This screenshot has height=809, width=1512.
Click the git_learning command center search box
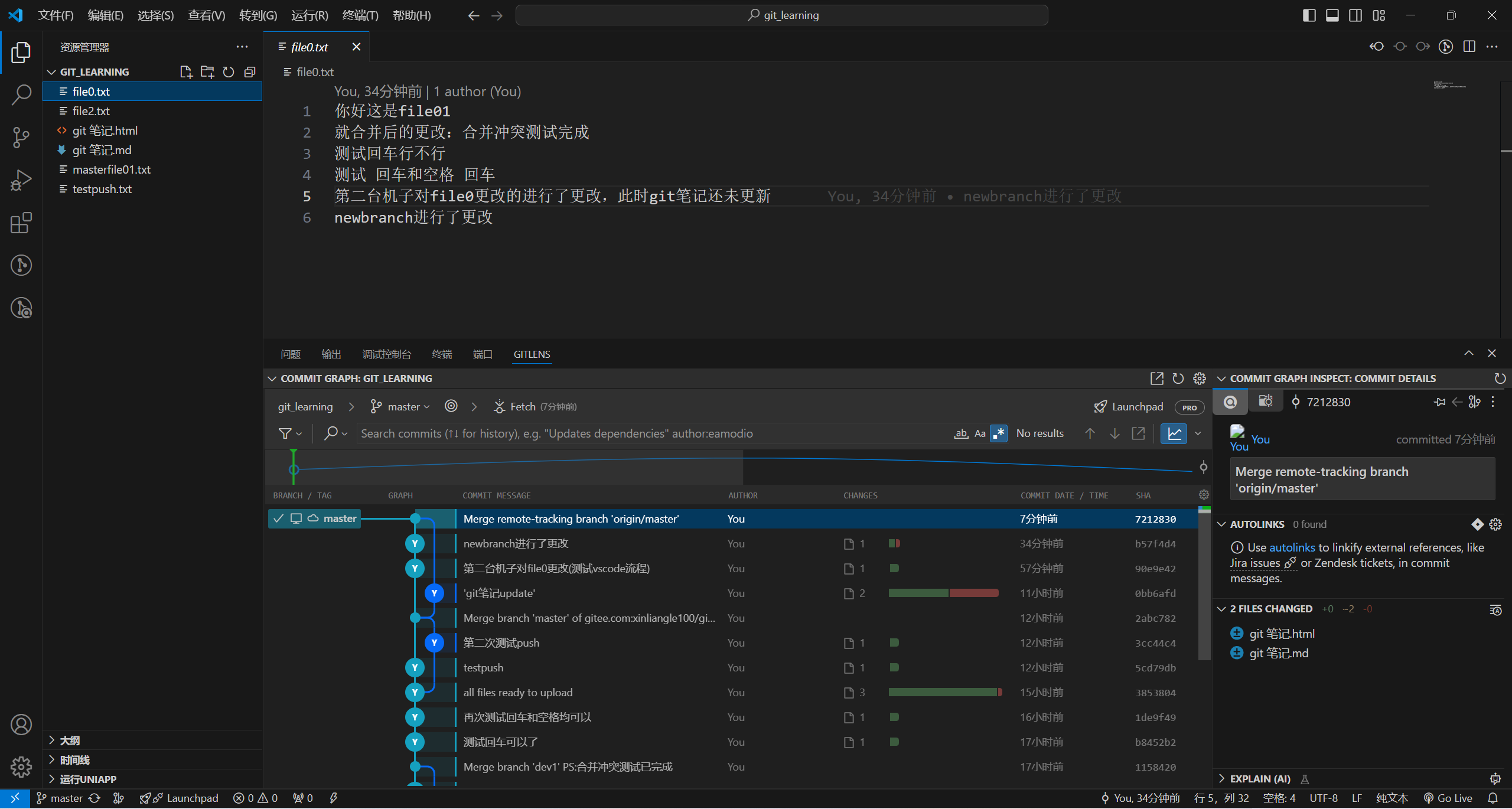point(782,15)
